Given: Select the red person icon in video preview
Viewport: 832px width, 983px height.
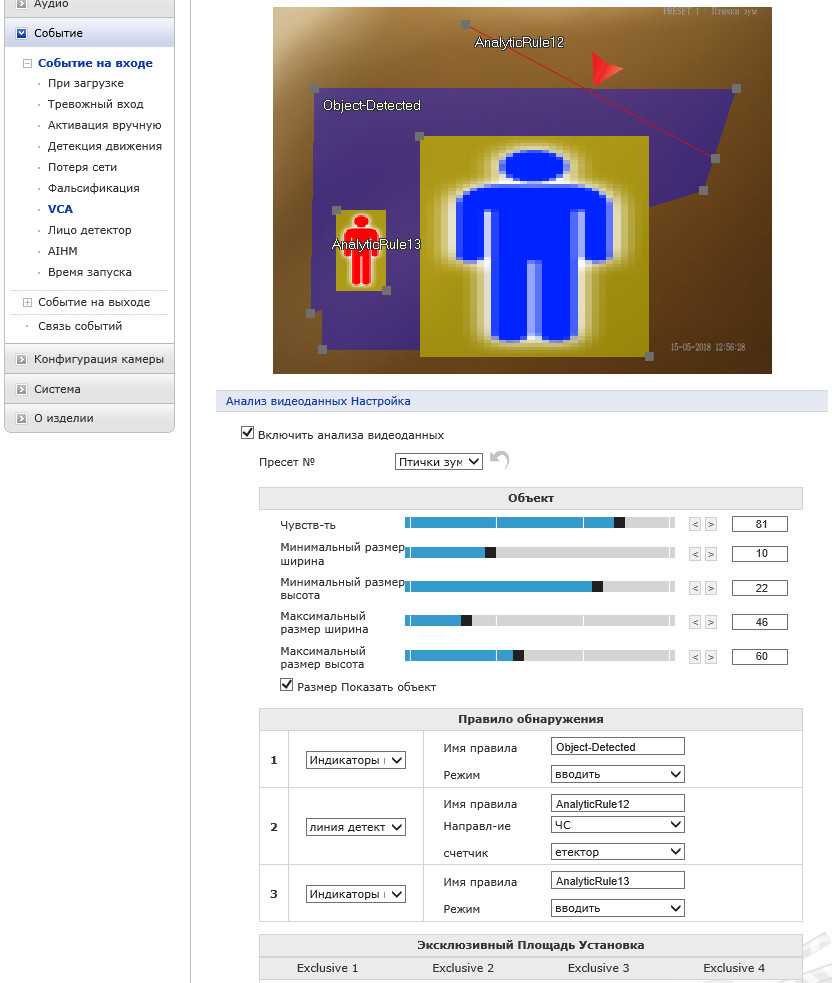Looking at the screenshot, I should coord(361,251).
